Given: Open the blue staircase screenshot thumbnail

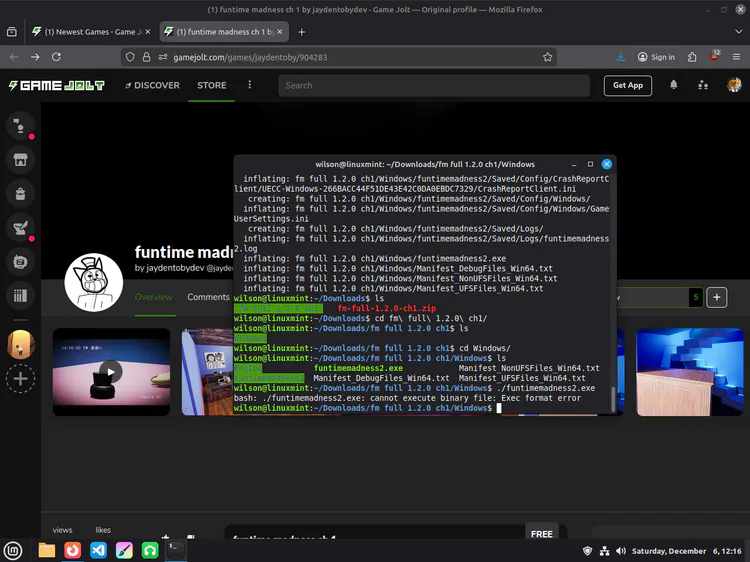Looking at the screenshot, I should (690, 372).
